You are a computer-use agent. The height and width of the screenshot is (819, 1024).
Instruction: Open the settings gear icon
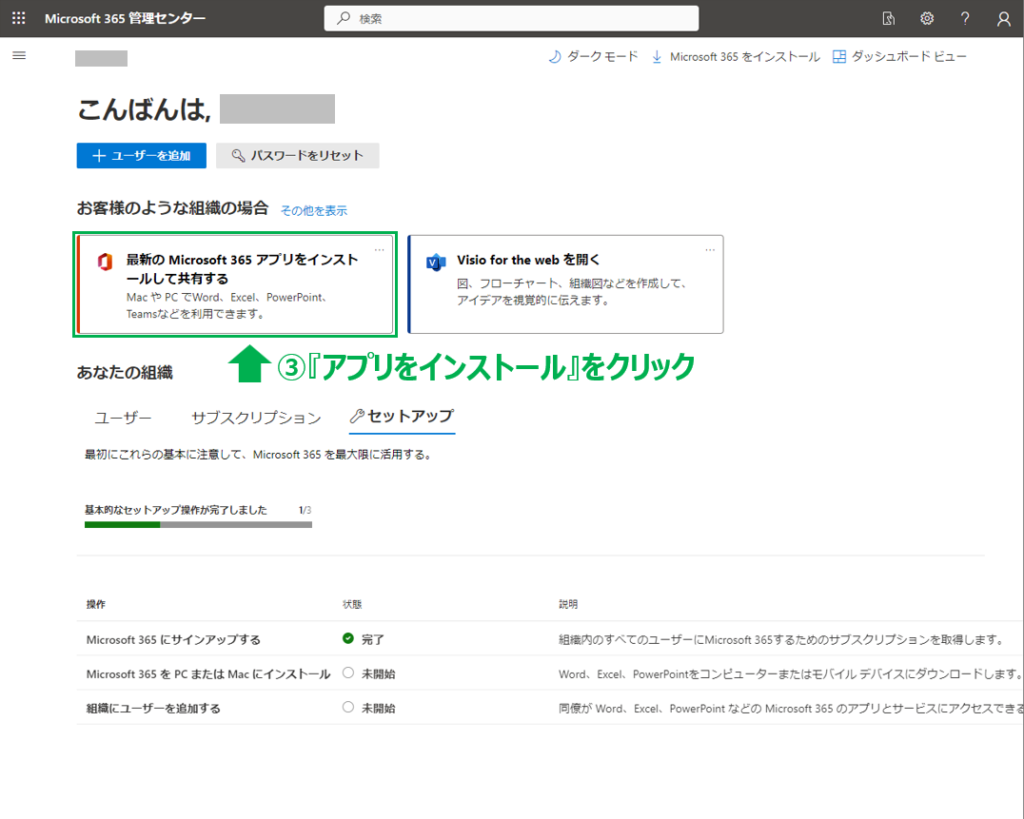[927, 18]
